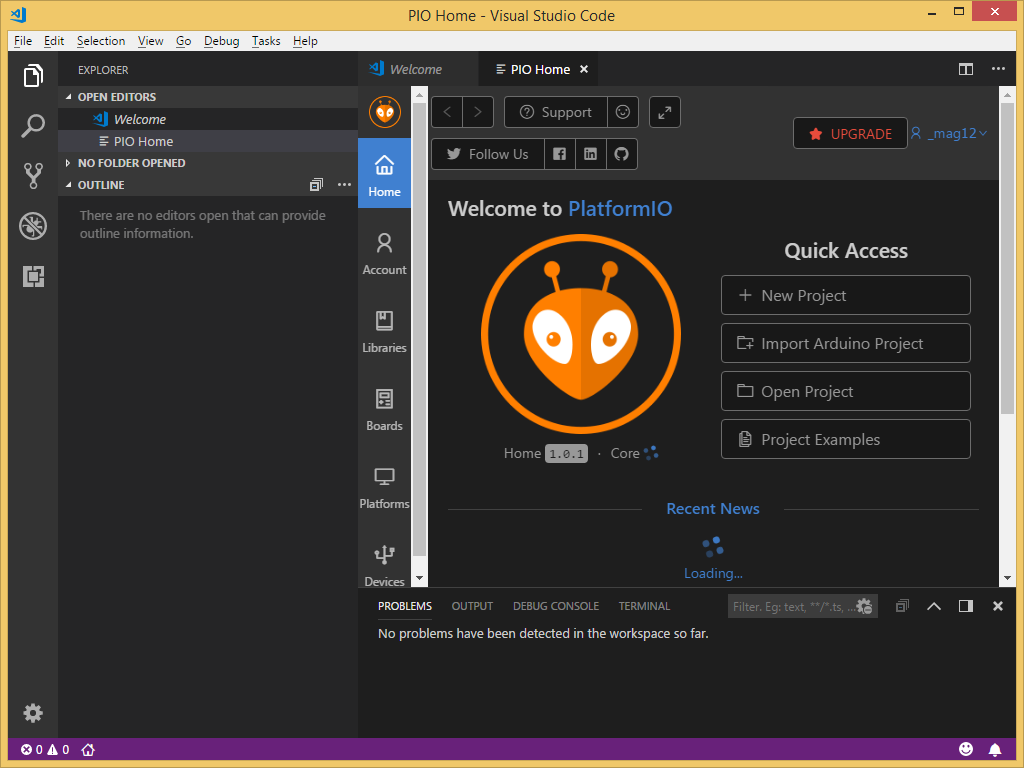Click the problems filter input field
This screenshot has height=768, width=1024.
pyautogui.click(x=795, y=605)
